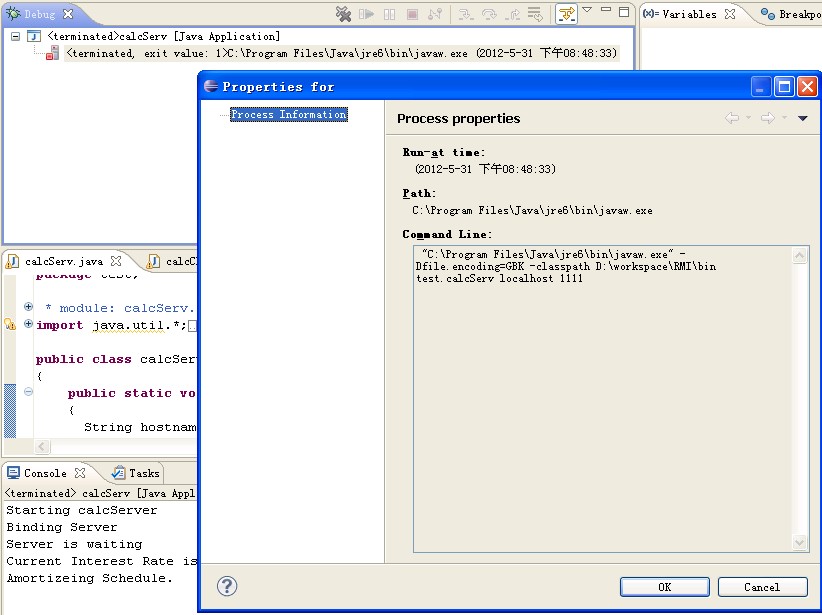Collapse the terminated calcServ launch node
The height and width of the screenshot is (615, 822).
[x=16, y=36]
